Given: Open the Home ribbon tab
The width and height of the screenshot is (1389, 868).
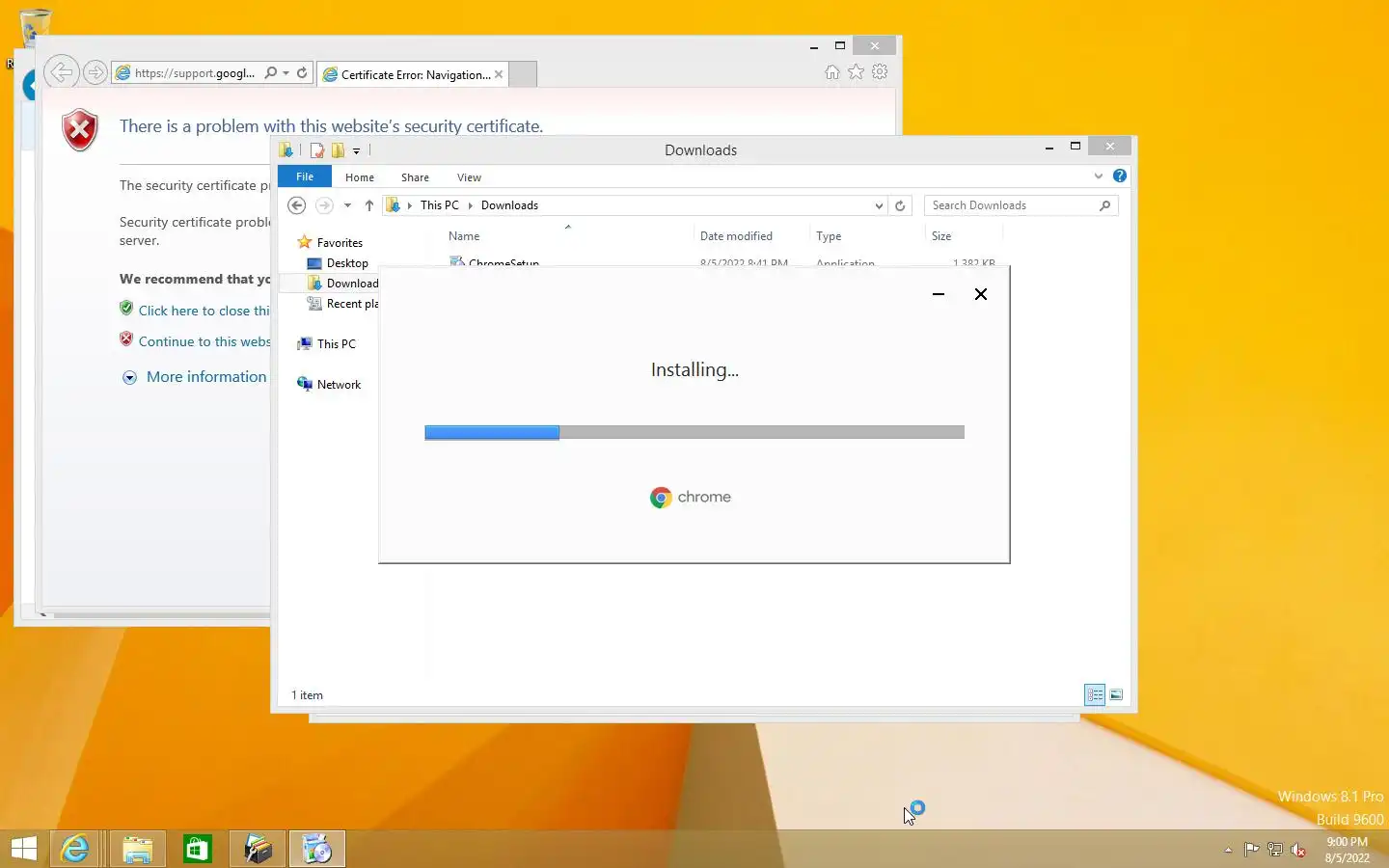Looking at the screenshot, I should [360, 177].
